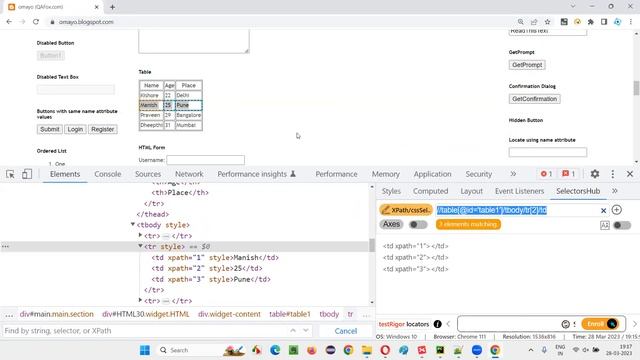Switch to the Styles pane

tap(391, 191)
